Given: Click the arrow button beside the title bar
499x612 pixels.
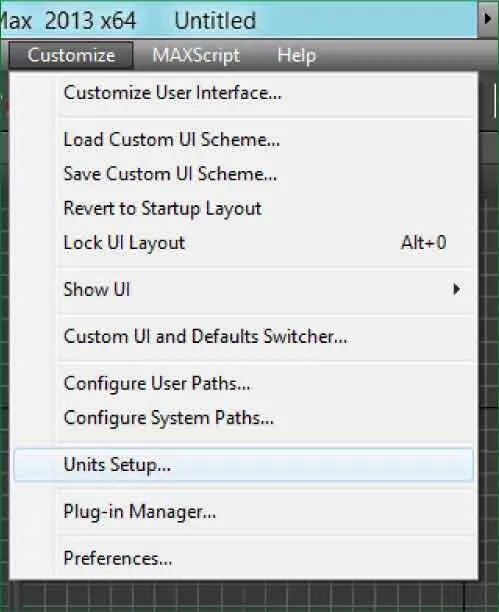Looking at the screenshot, I should [488, 19].
